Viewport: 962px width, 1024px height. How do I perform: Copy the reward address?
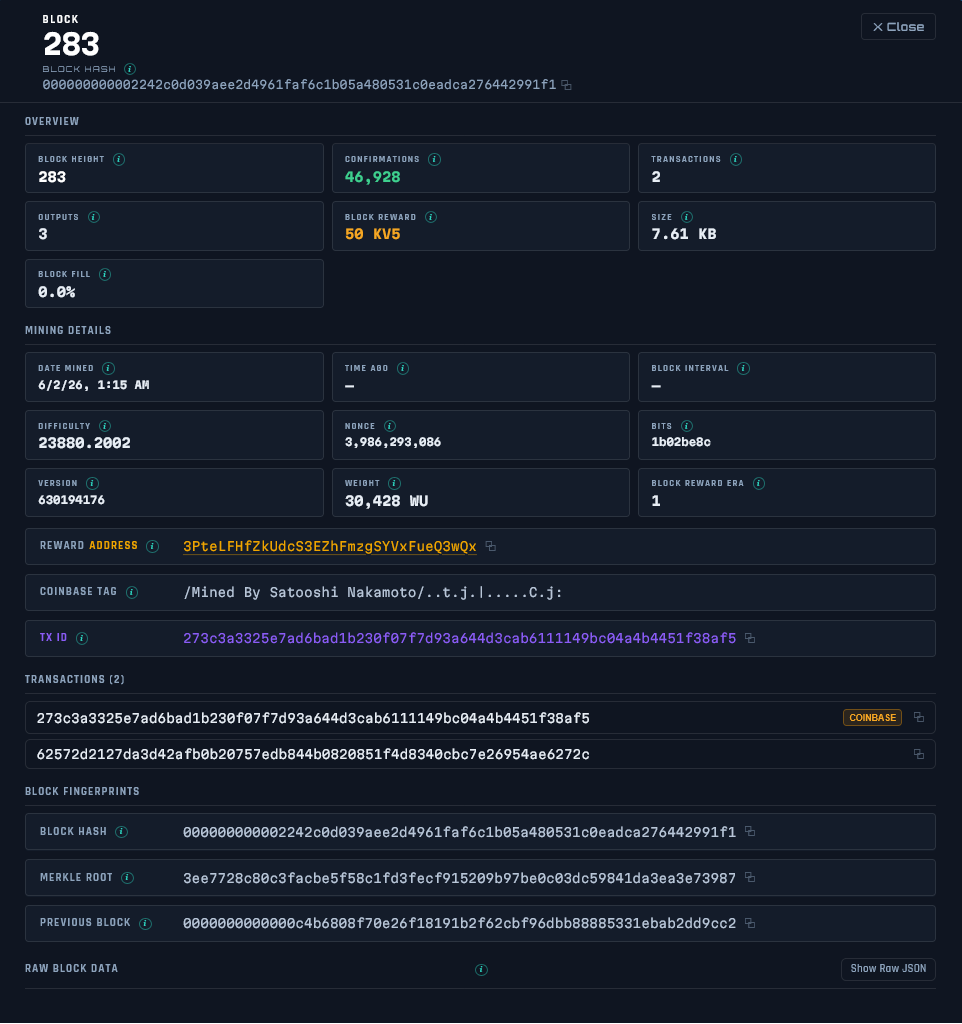(x=490, y=546)
